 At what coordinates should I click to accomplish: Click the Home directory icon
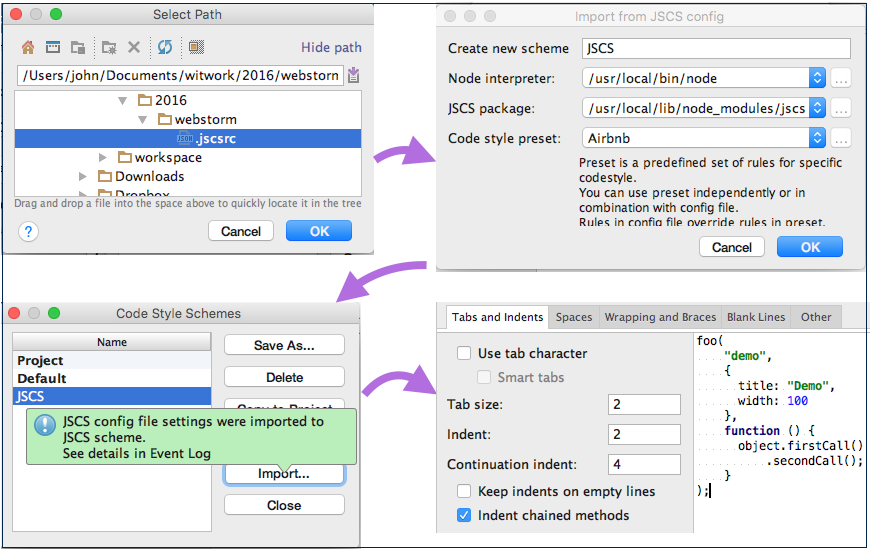tap(28, 47)
